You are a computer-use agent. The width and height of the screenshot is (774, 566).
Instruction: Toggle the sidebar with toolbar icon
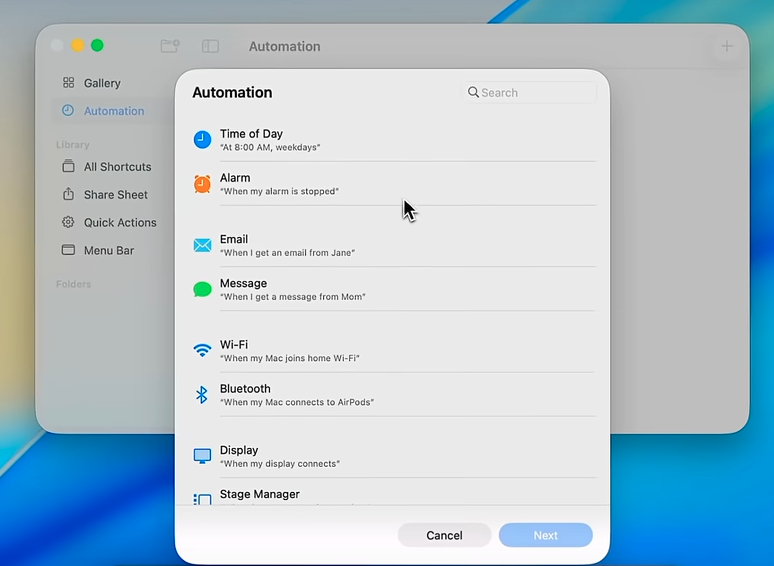210,46
